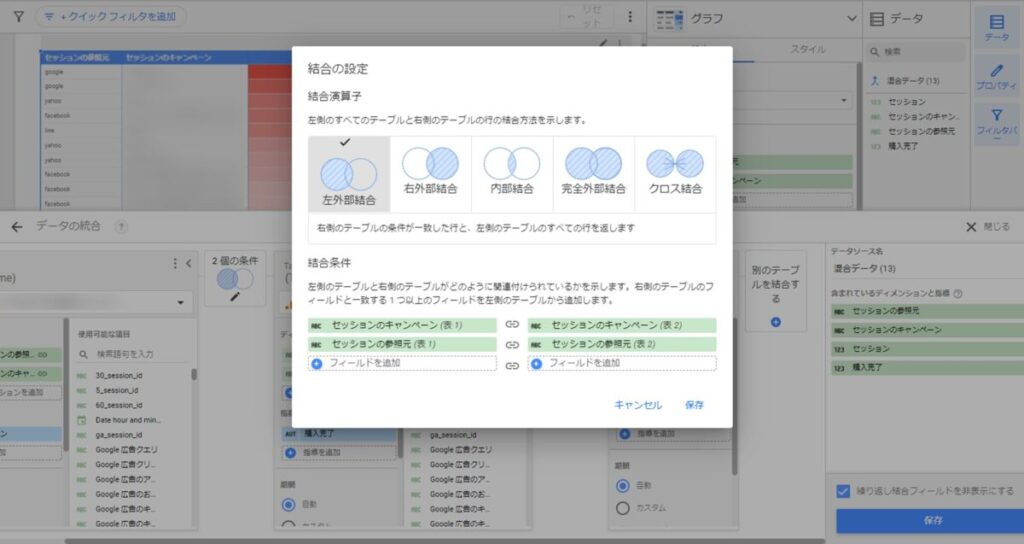Open the データ side panel tab
This screenshot has height=544, width=1024.
coord(997,27)
